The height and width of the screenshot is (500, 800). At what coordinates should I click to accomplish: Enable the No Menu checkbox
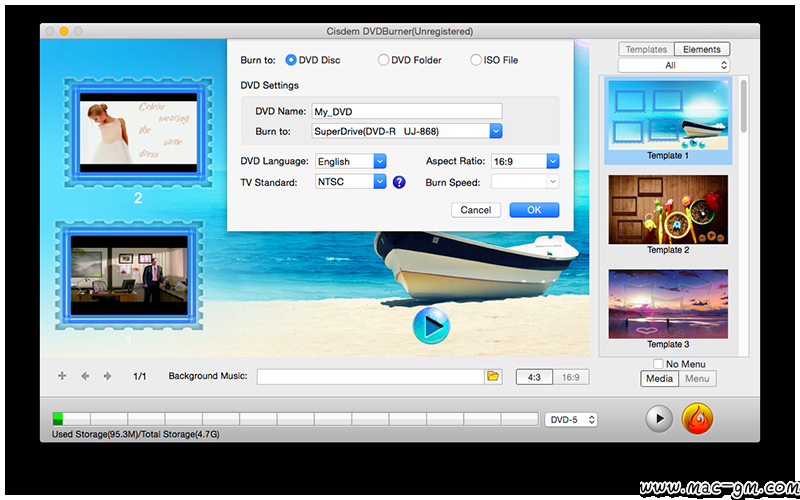pyautogui.click(x=659, y=364)
